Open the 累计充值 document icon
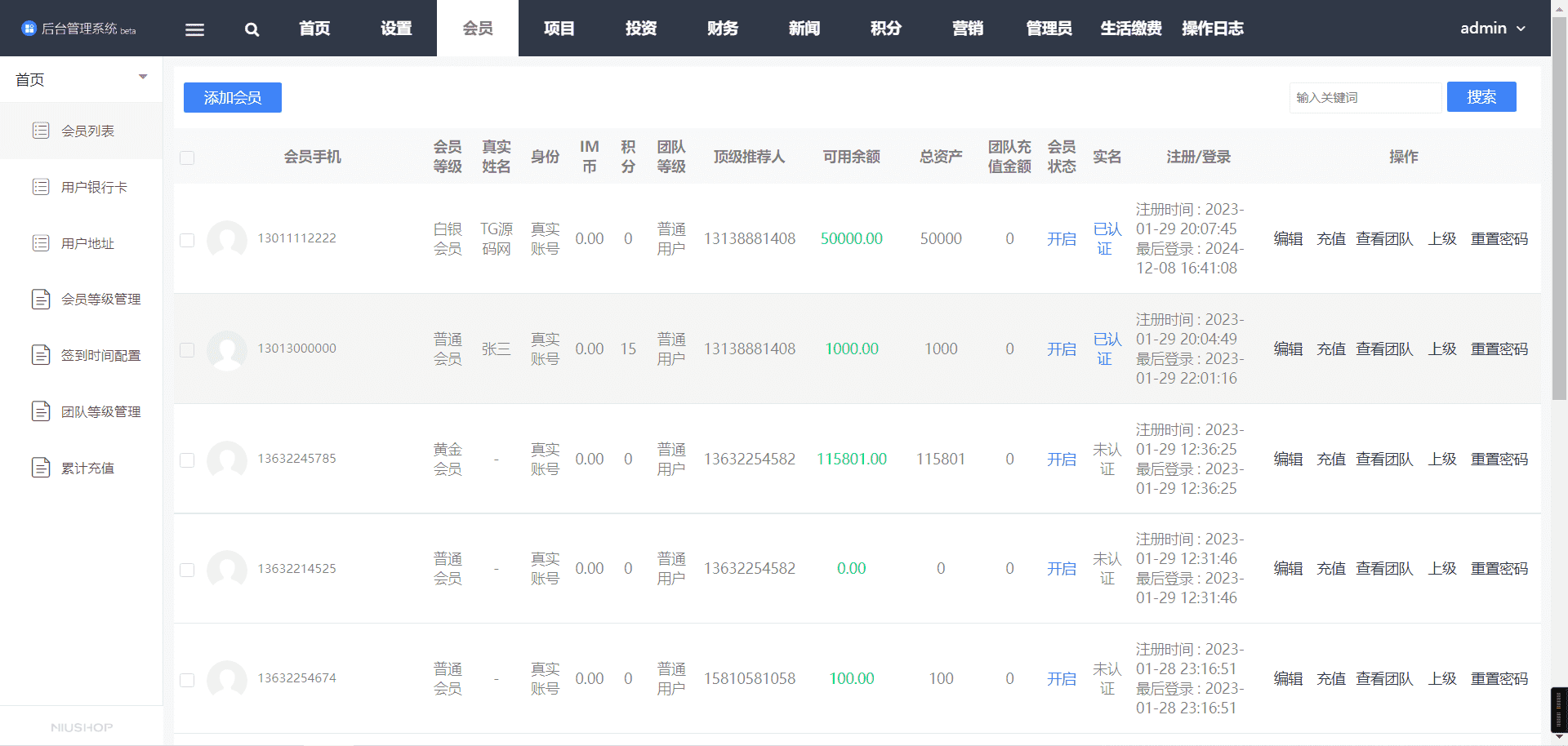 click(41, 468)
